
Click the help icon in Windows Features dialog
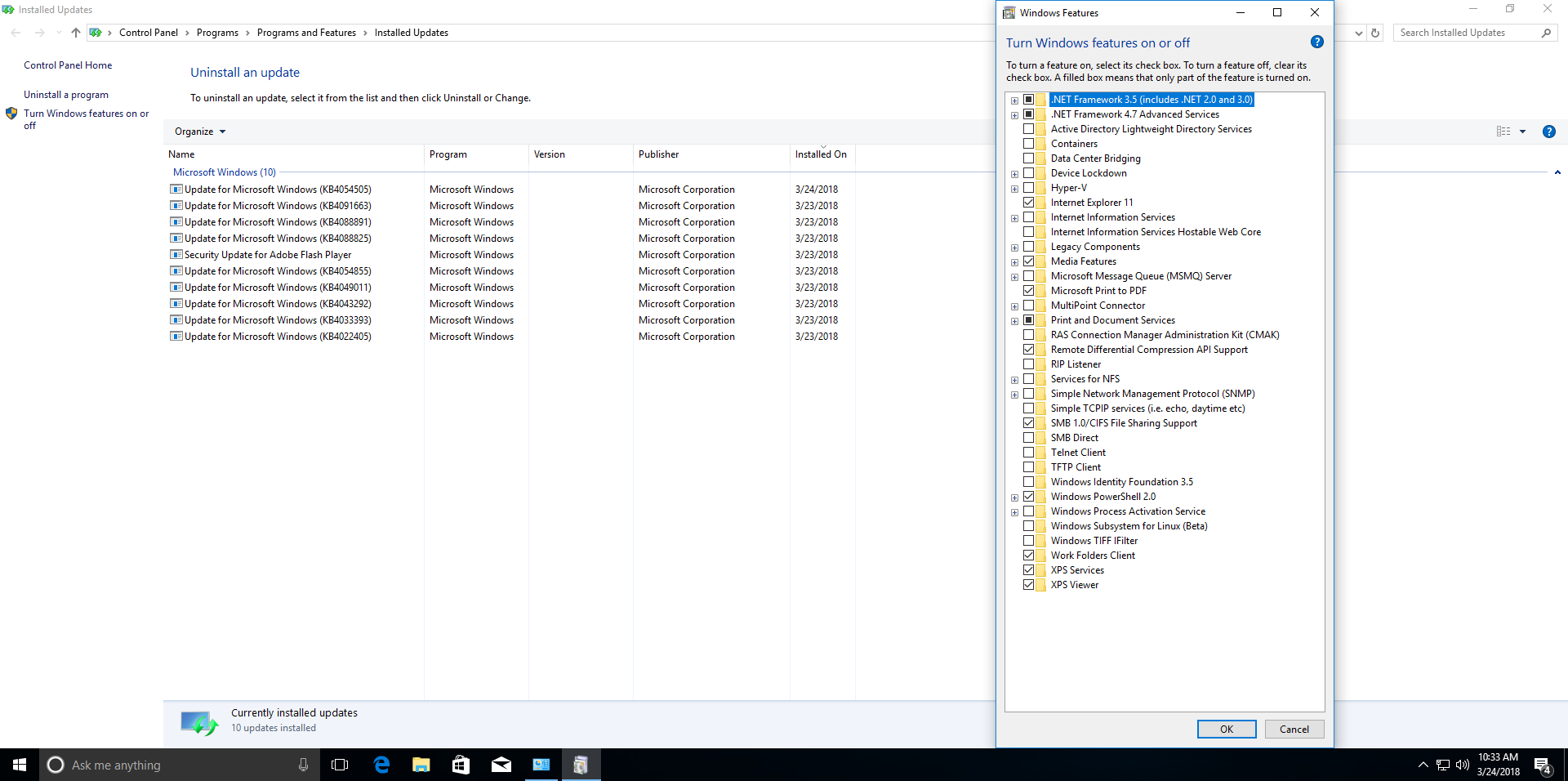[1316, 42]
